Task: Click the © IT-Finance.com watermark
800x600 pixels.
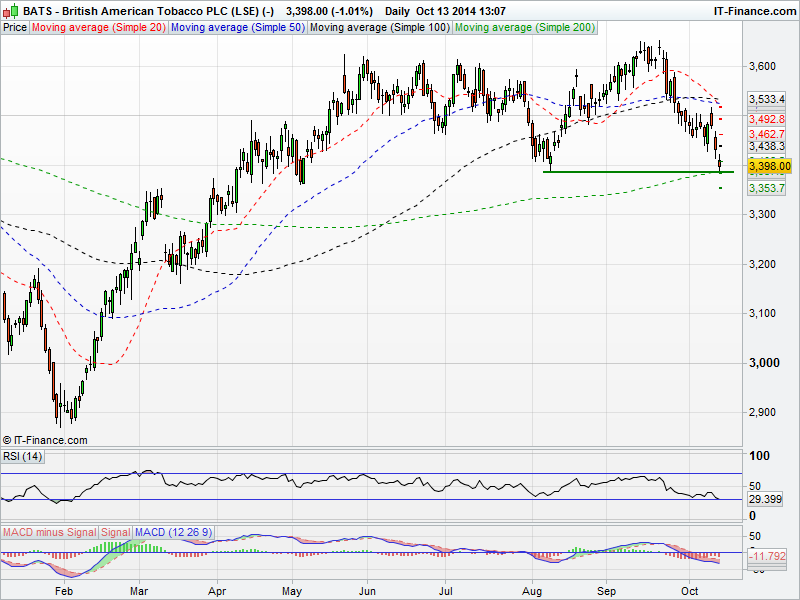Action: pos(46,440)
